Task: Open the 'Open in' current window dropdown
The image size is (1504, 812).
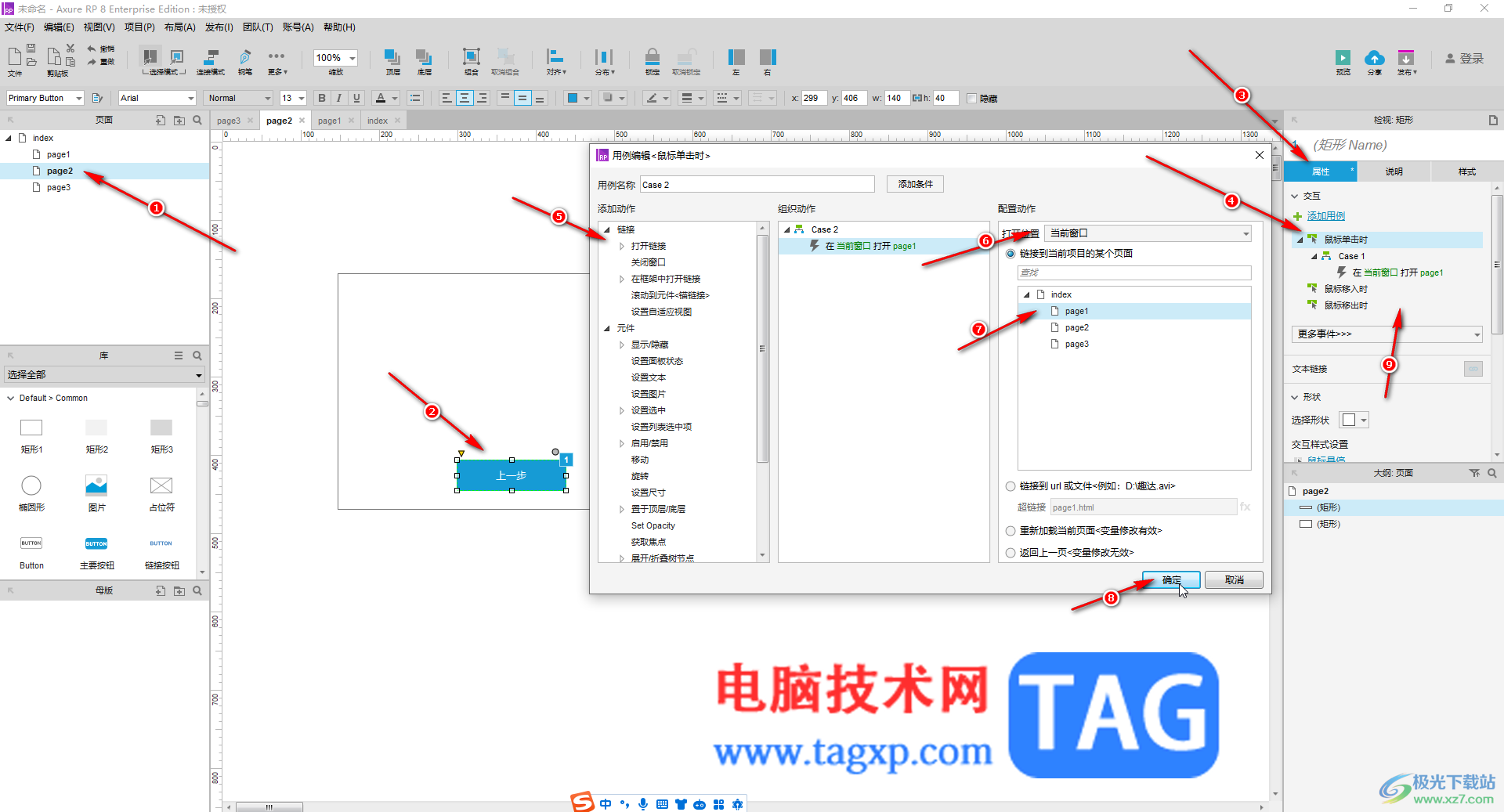Action: click(1148, 233)
